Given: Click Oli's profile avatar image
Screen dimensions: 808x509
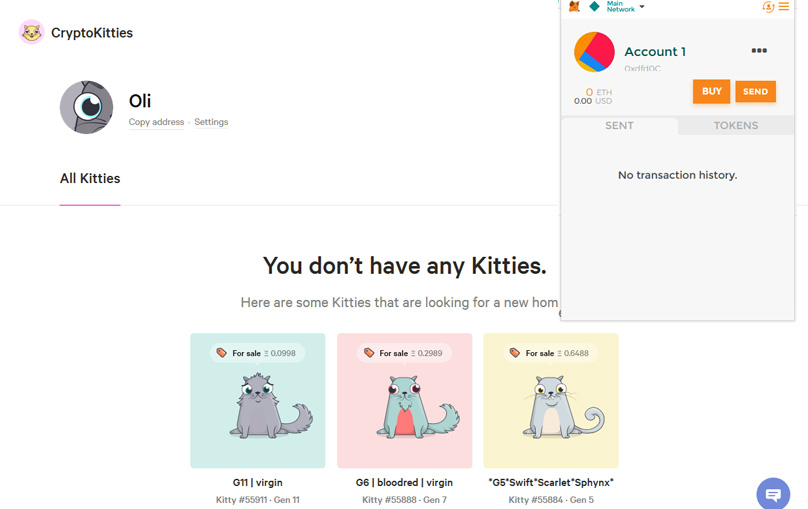Looking at the screenshot, I should click(87, 107).
